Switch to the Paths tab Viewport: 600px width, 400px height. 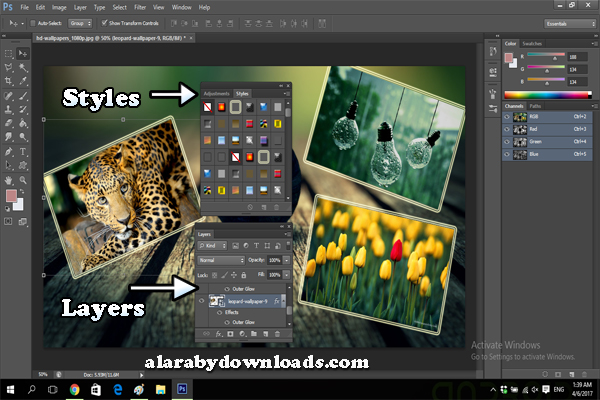[x=535, y=106]
